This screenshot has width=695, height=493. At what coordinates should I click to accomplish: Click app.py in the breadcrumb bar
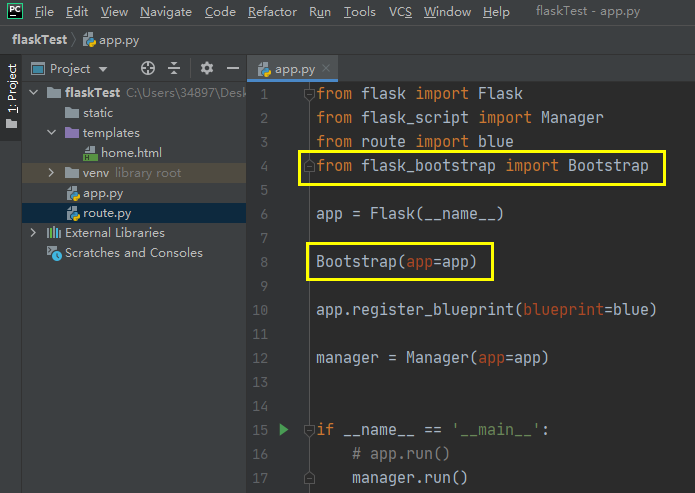point(111,40)
